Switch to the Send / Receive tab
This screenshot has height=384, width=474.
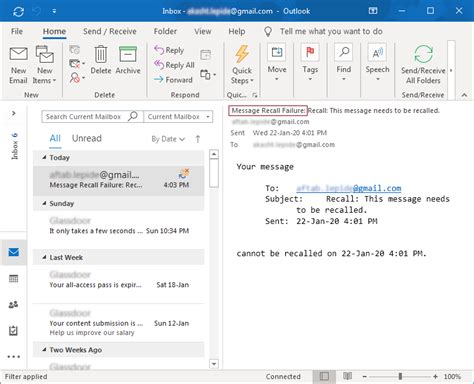coord(110,31)
